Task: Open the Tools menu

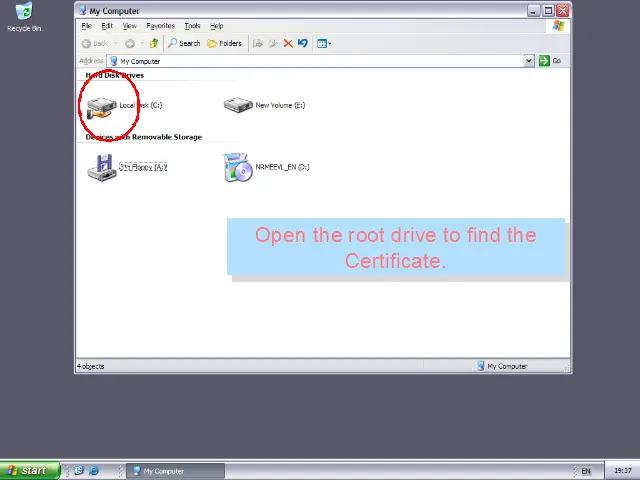Action: click(x=192, y=26)
